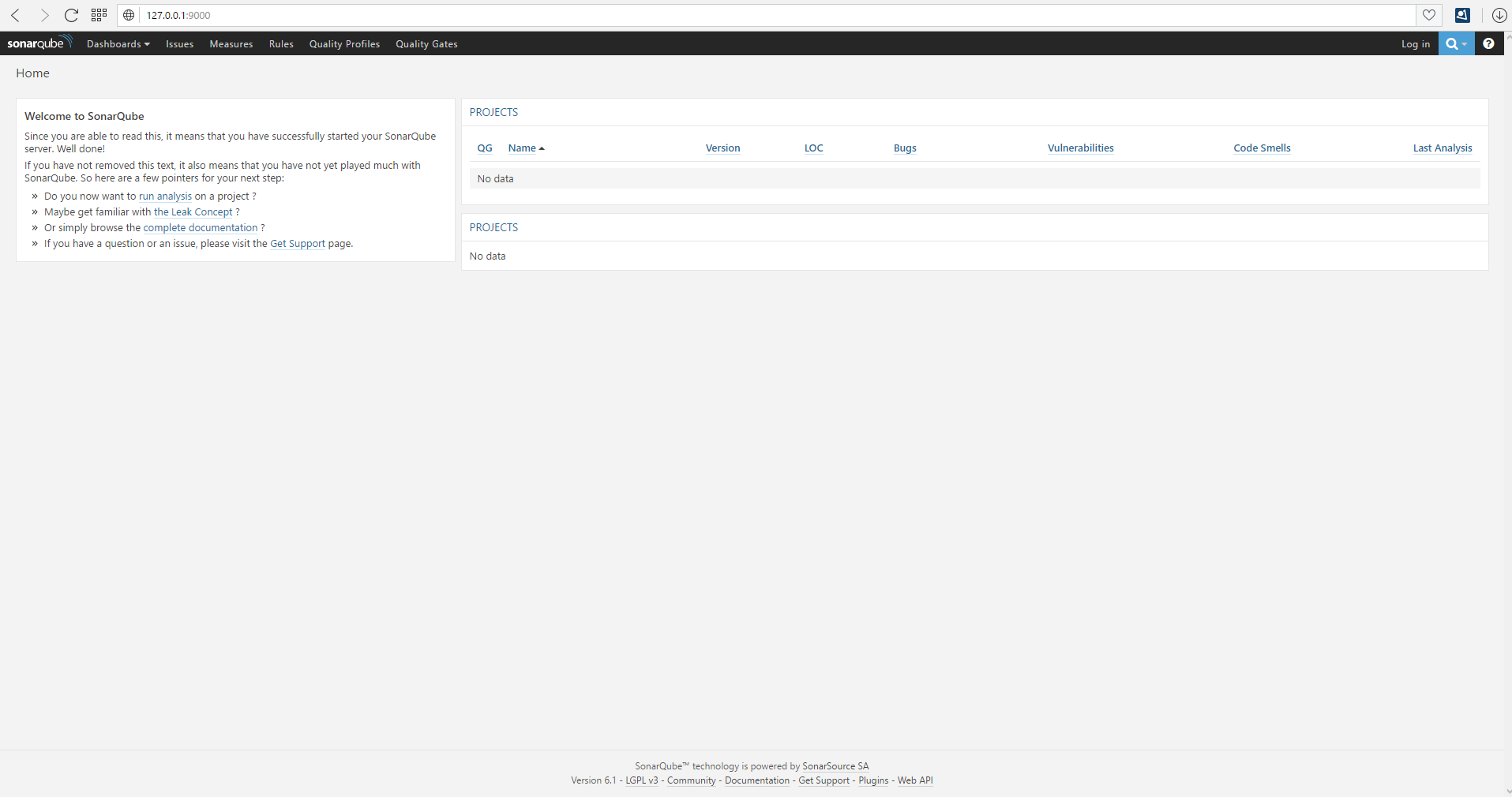Toggle the Name column sort
Screen dimensions: 1512x797
click(526, 148)
